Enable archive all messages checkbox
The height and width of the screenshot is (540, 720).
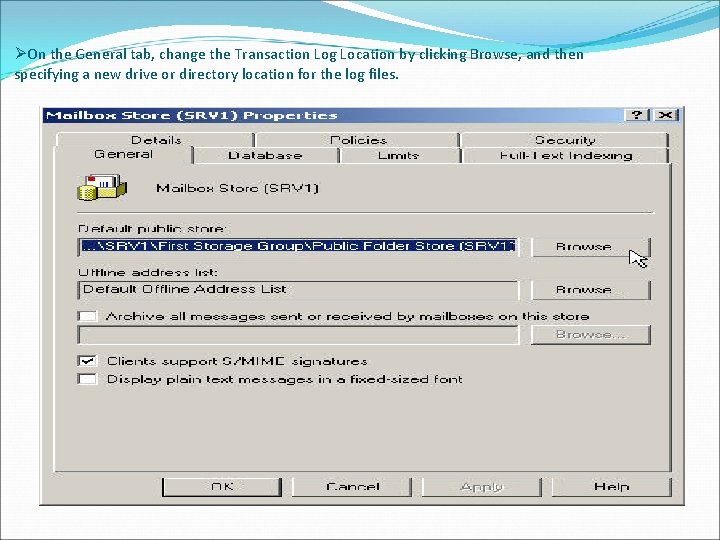coord(87,316)
